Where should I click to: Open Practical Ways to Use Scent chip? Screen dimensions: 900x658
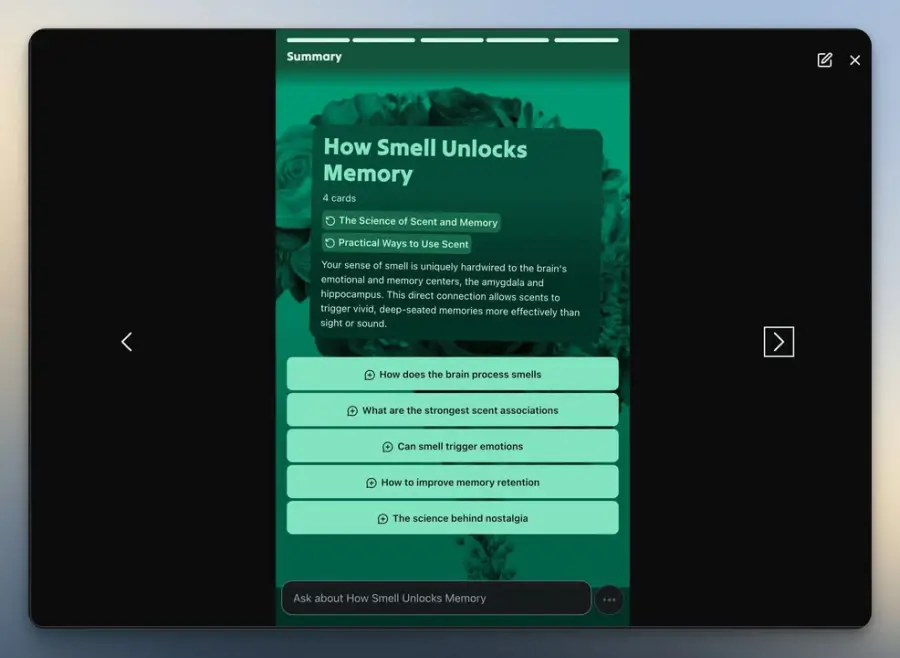pyautogui.click(x=397, y=243)
